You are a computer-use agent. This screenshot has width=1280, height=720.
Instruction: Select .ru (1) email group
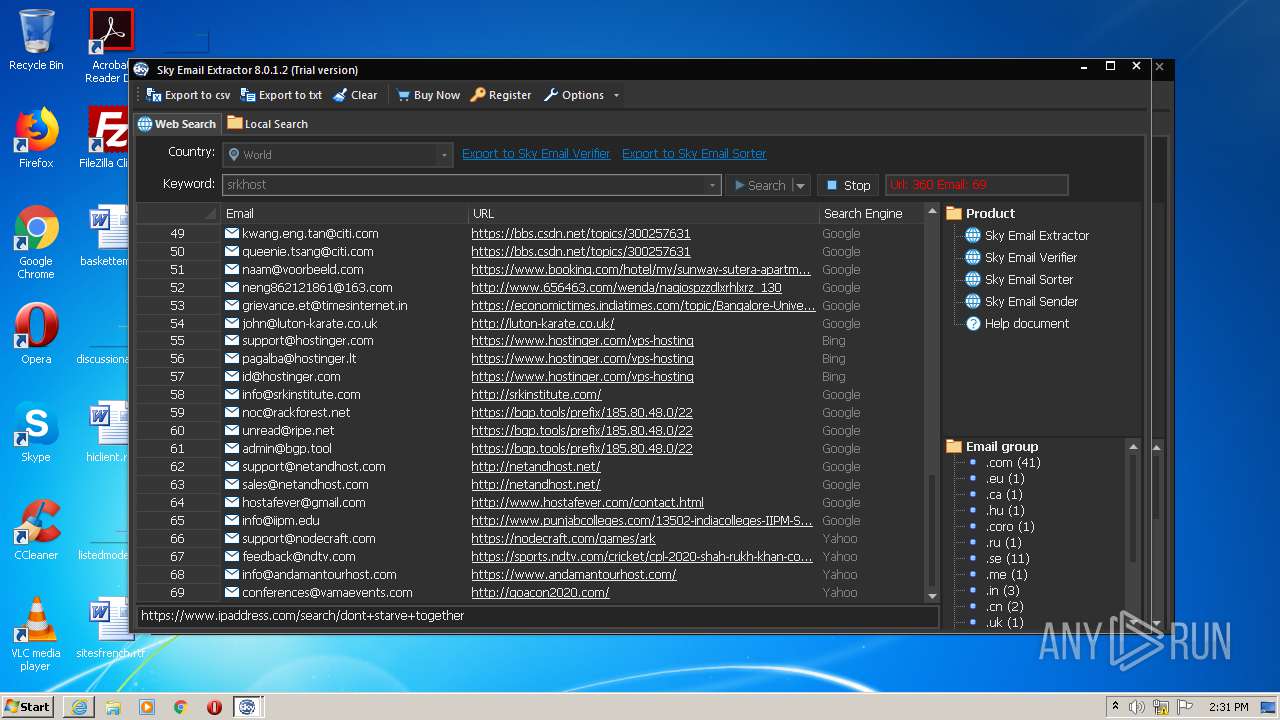coord(1003,543)
